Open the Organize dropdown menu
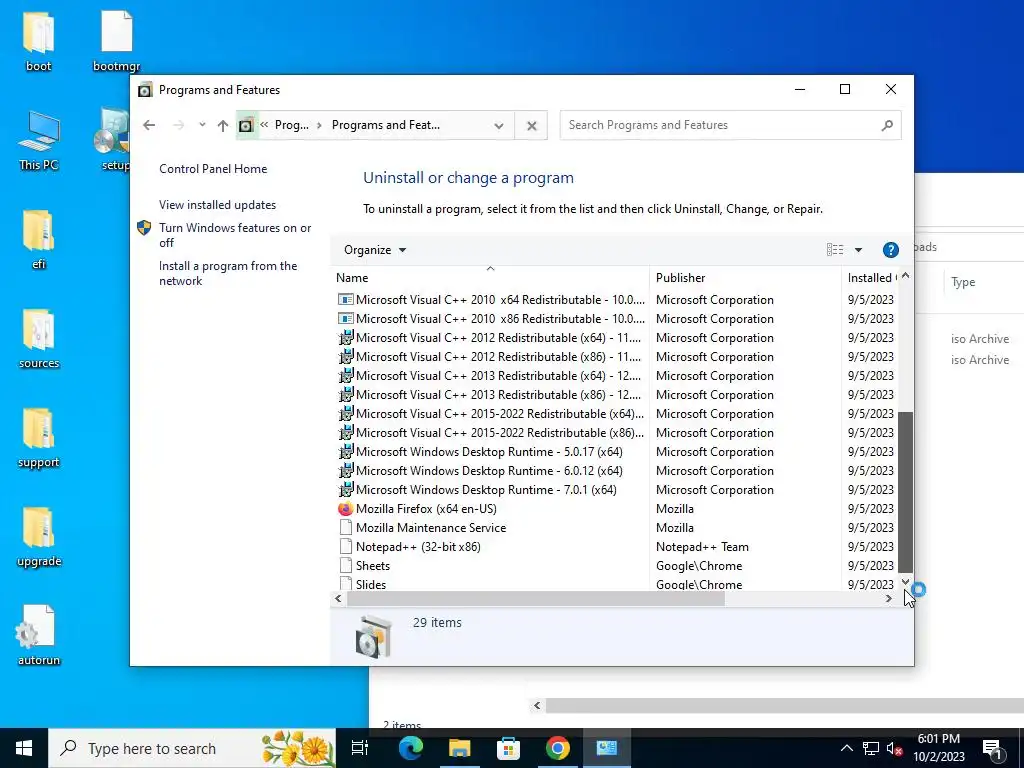This screenshot has width=1024, height=768. 375,249
